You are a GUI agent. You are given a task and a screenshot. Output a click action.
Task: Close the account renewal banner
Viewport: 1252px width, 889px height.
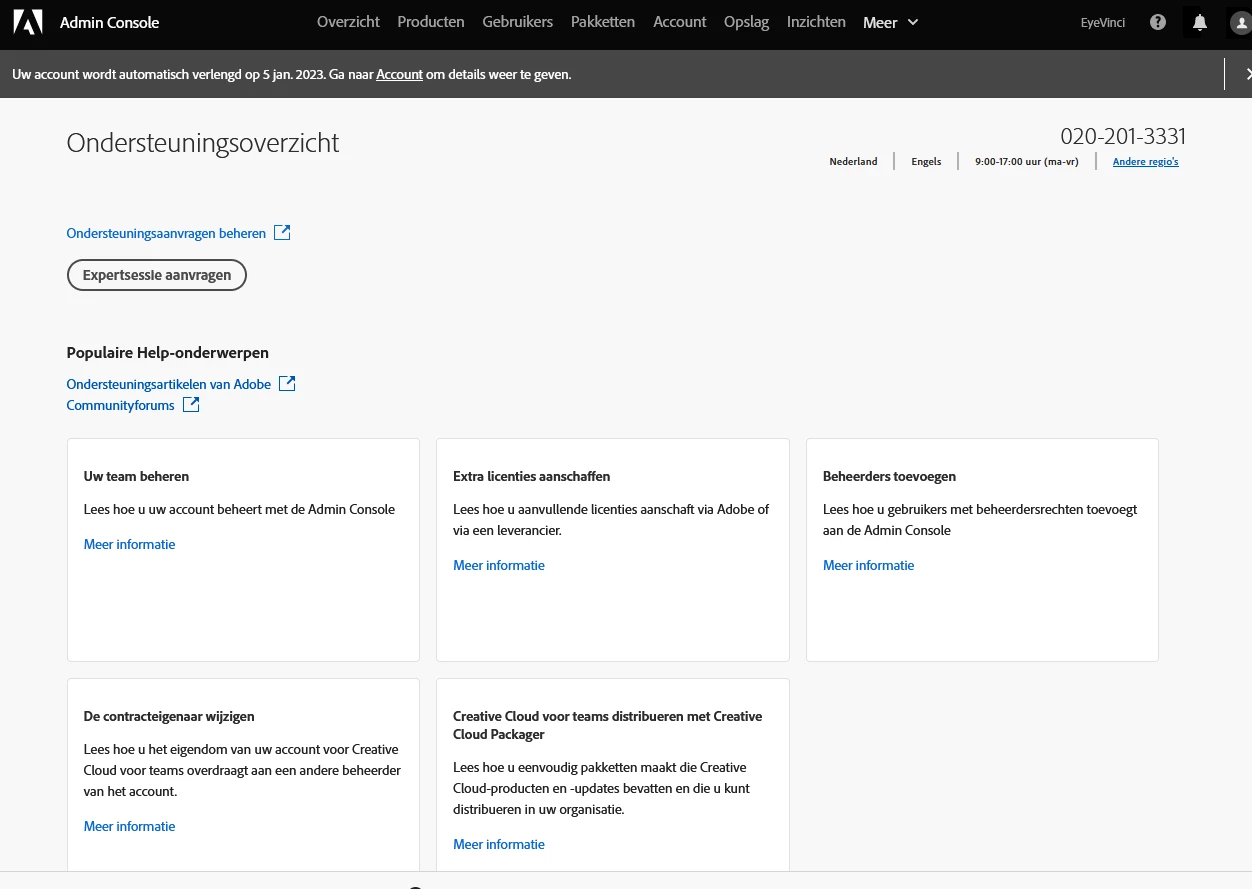(x=1247, y=74)
